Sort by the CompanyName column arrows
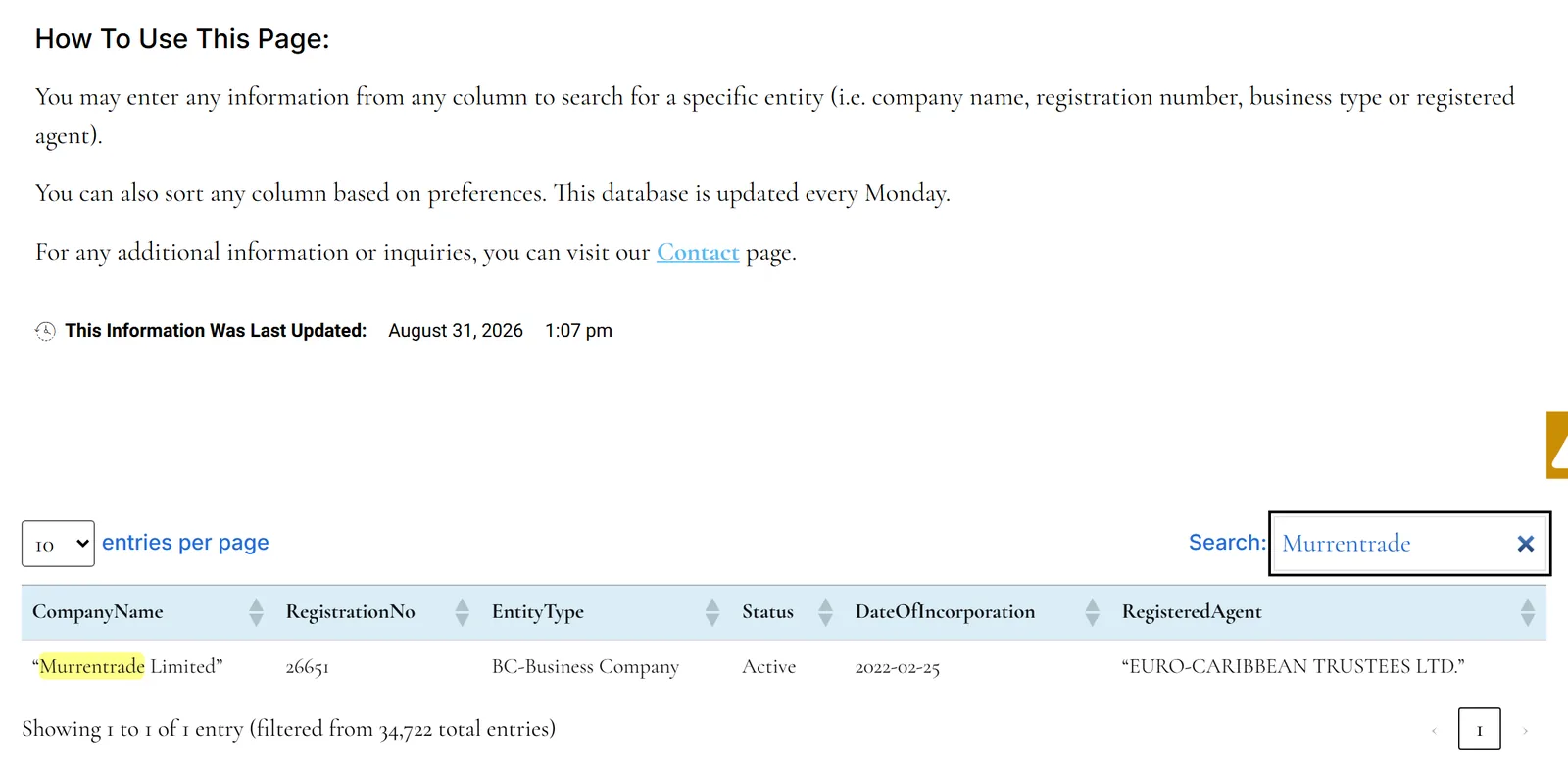The image size is (1568, 769). (x=256, y=612)
